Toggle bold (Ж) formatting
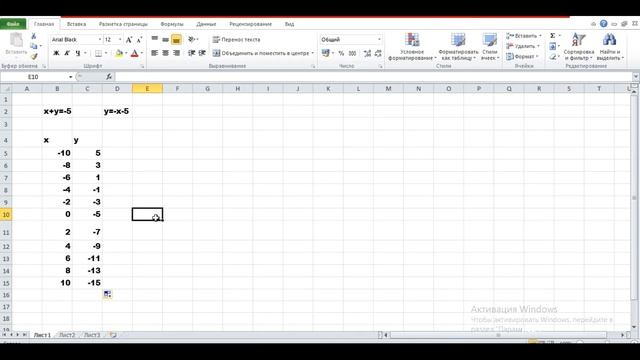This screenshot has width=640, height=360. [x=56, y=53]
